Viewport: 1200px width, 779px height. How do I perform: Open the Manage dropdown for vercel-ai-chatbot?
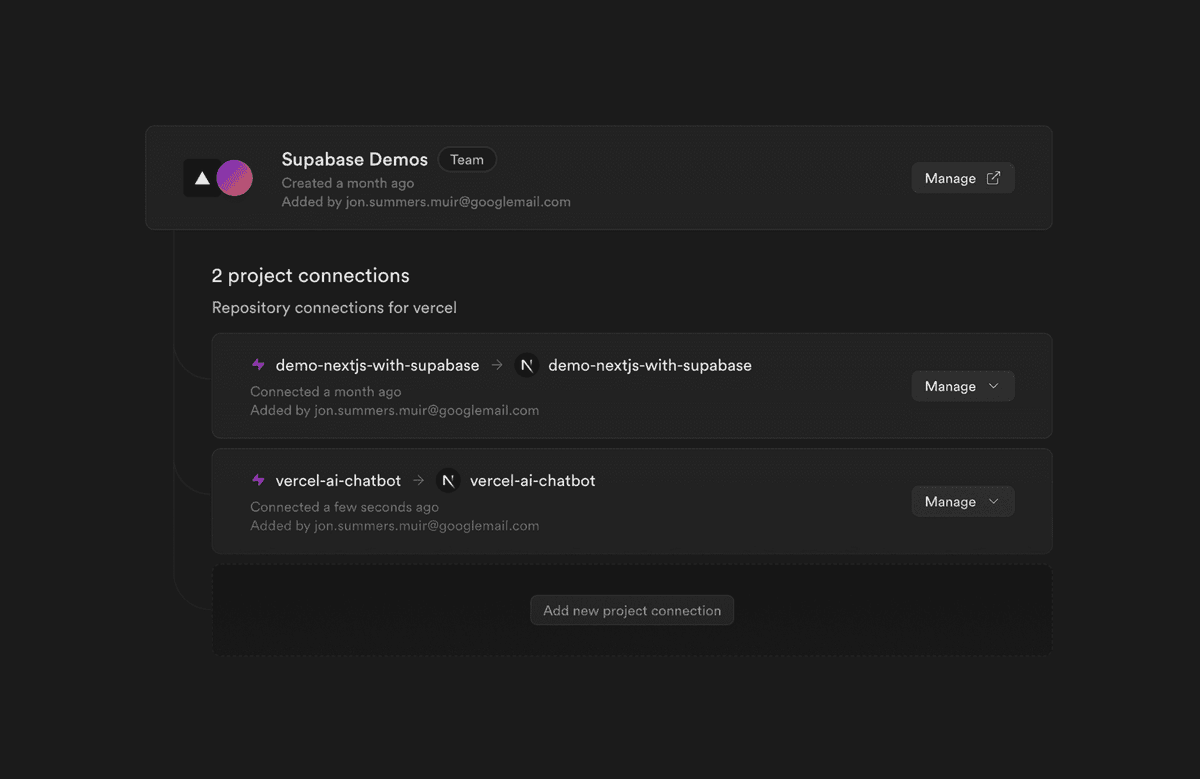coord(962,501)
